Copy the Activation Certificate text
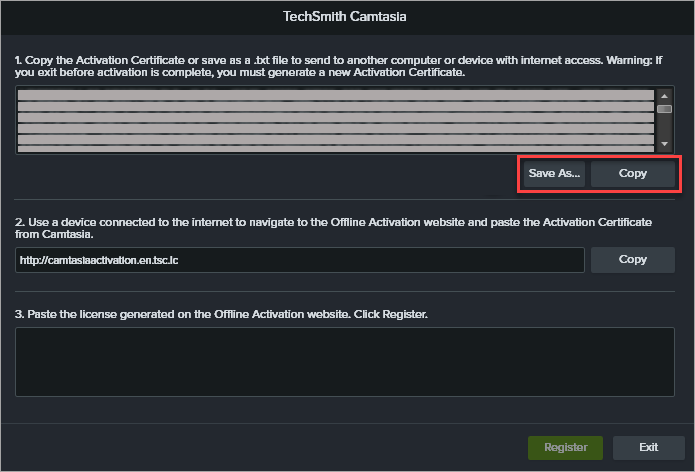The width and height of the screenshot is (695, 472). (632, 173)
